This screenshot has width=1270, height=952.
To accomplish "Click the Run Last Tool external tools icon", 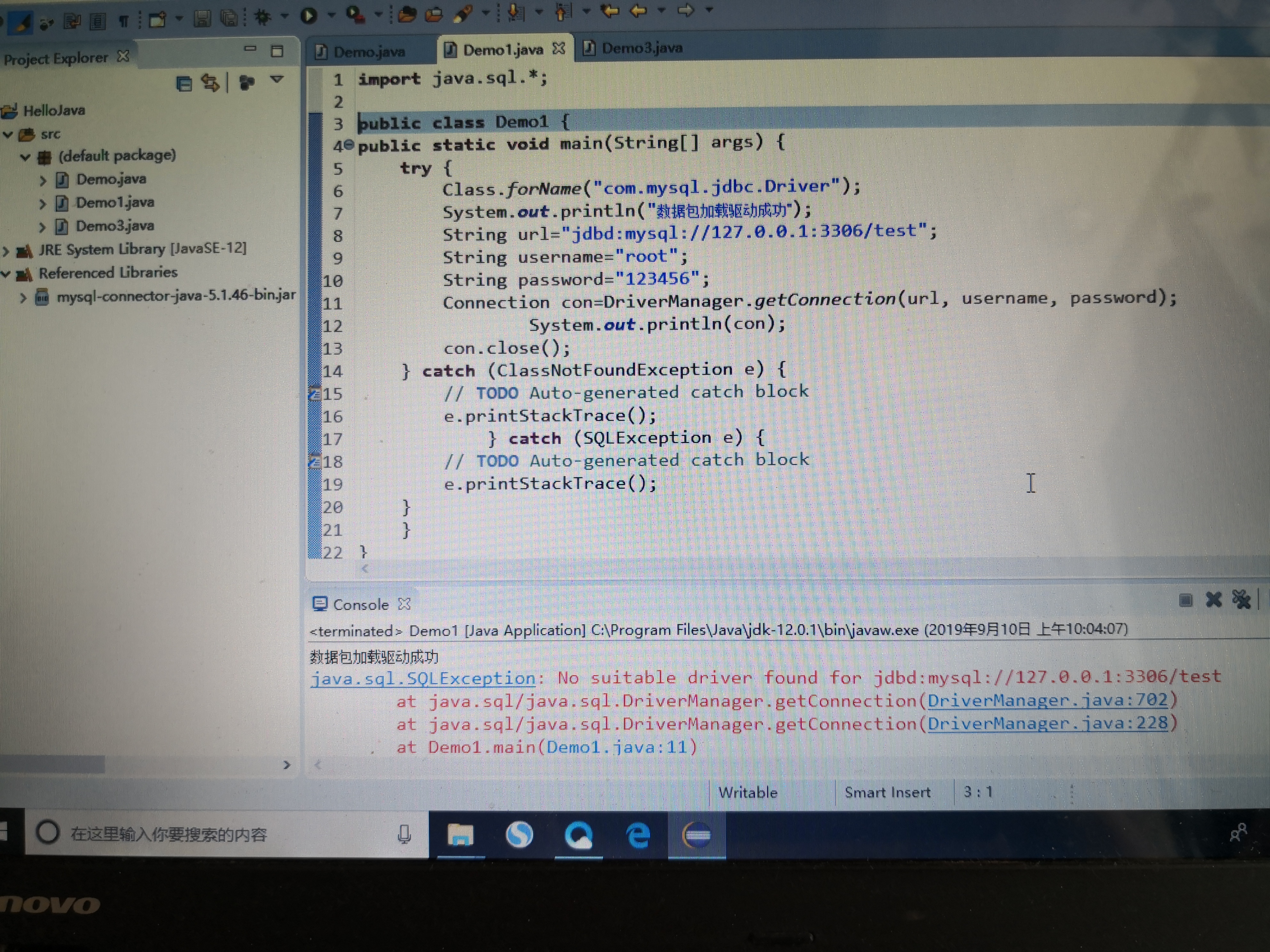I will [355, 14].
